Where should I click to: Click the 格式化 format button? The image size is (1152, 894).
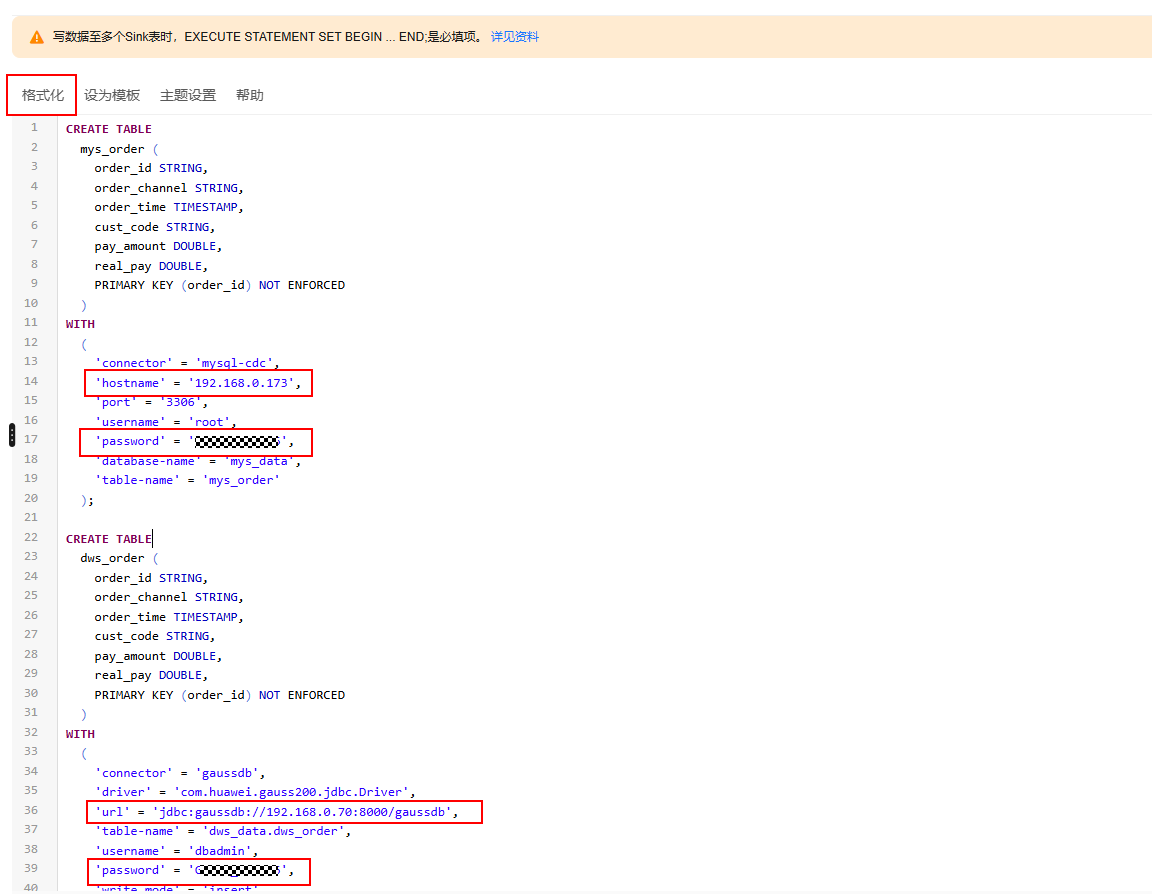[43, 95]
